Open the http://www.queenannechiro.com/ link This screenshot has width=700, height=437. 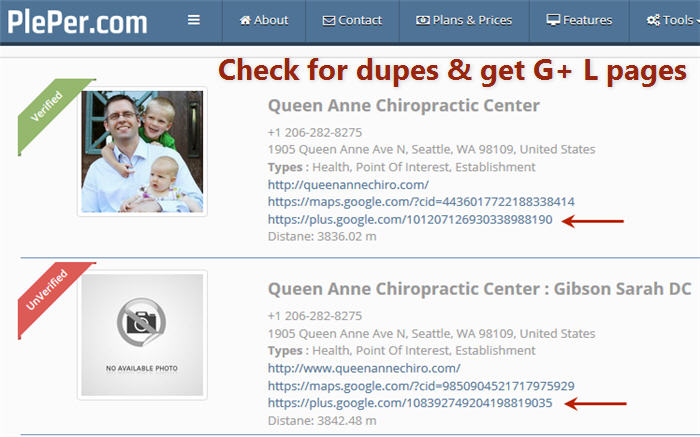364,368
